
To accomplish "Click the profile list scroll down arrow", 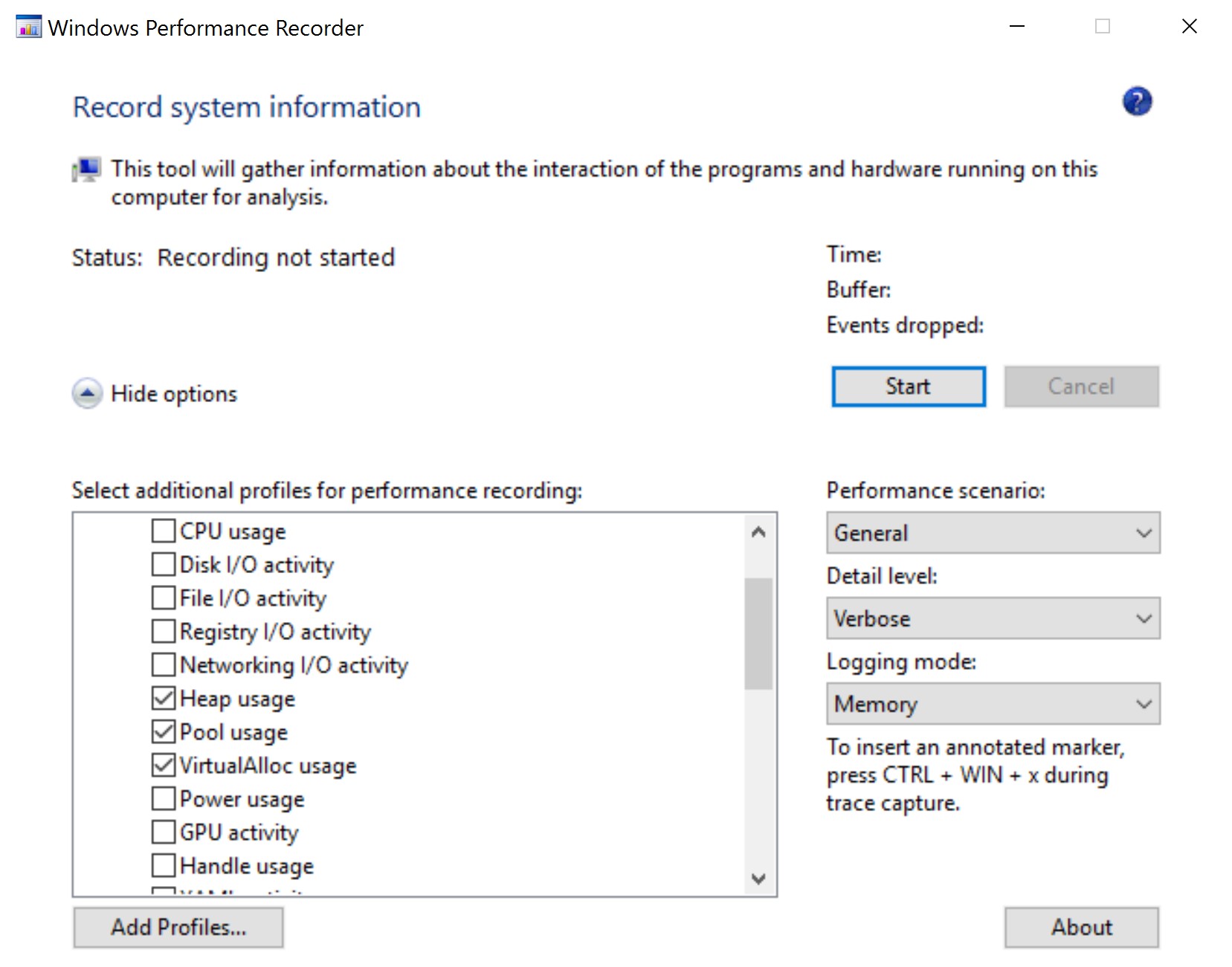I will tap(758, 879).
